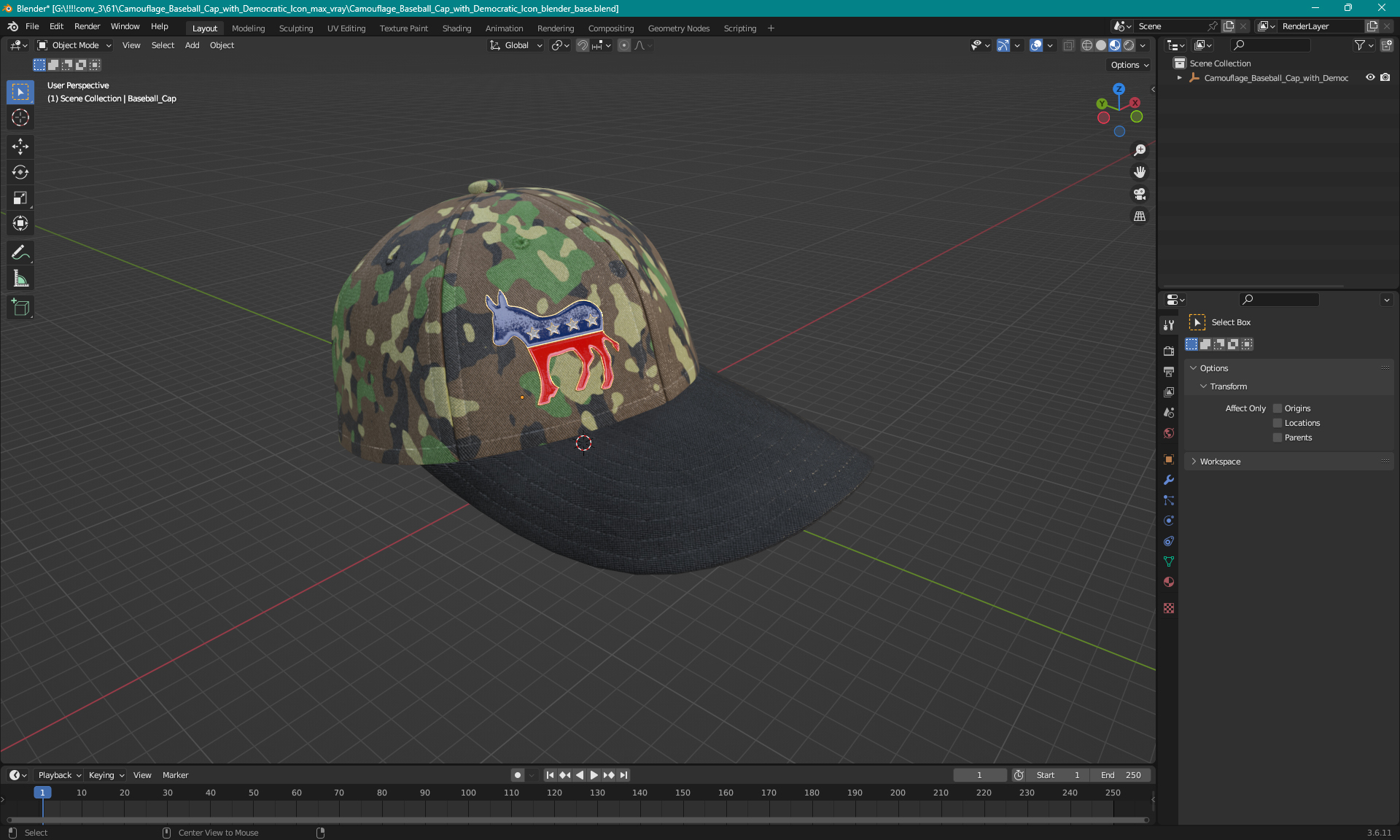Viewport: 1400px width, 840px height.
Task: Click the current frame number field
Action: tap(979, 775)
